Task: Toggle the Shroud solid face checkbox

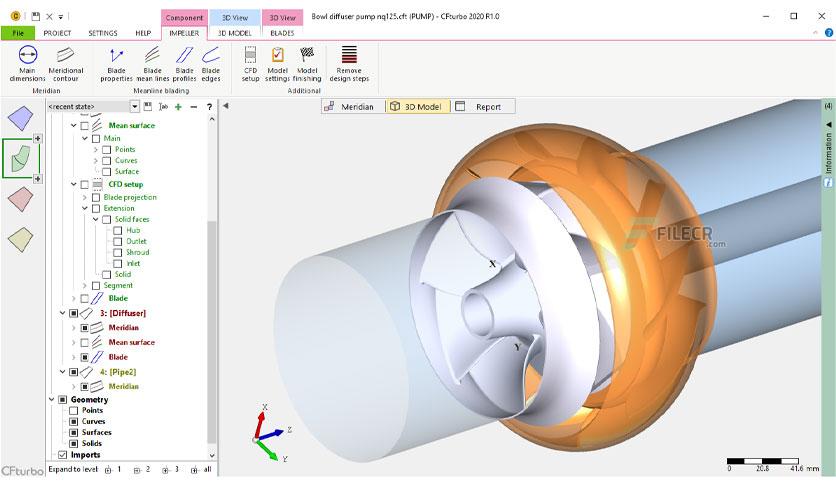Action: [117, 252]
